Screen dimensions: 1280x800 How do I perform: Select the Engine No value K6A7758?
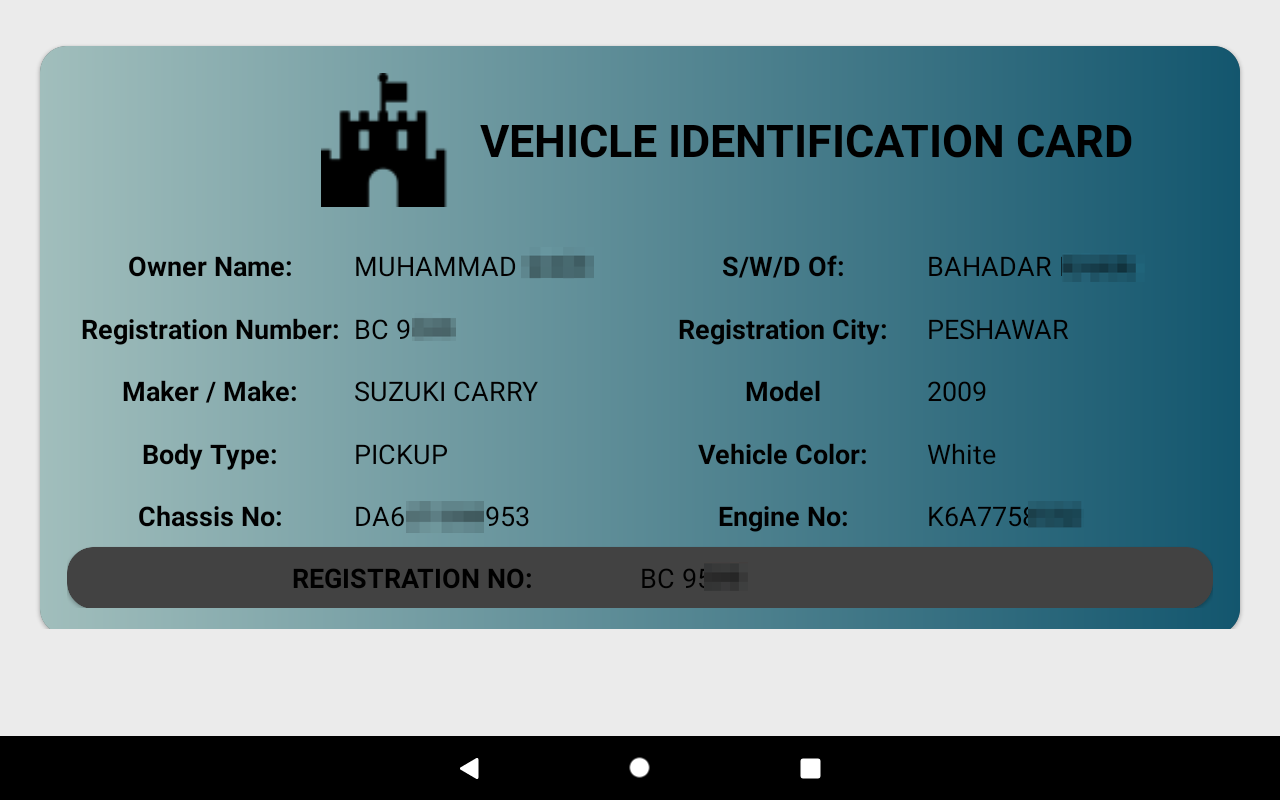pos(1003,517)
